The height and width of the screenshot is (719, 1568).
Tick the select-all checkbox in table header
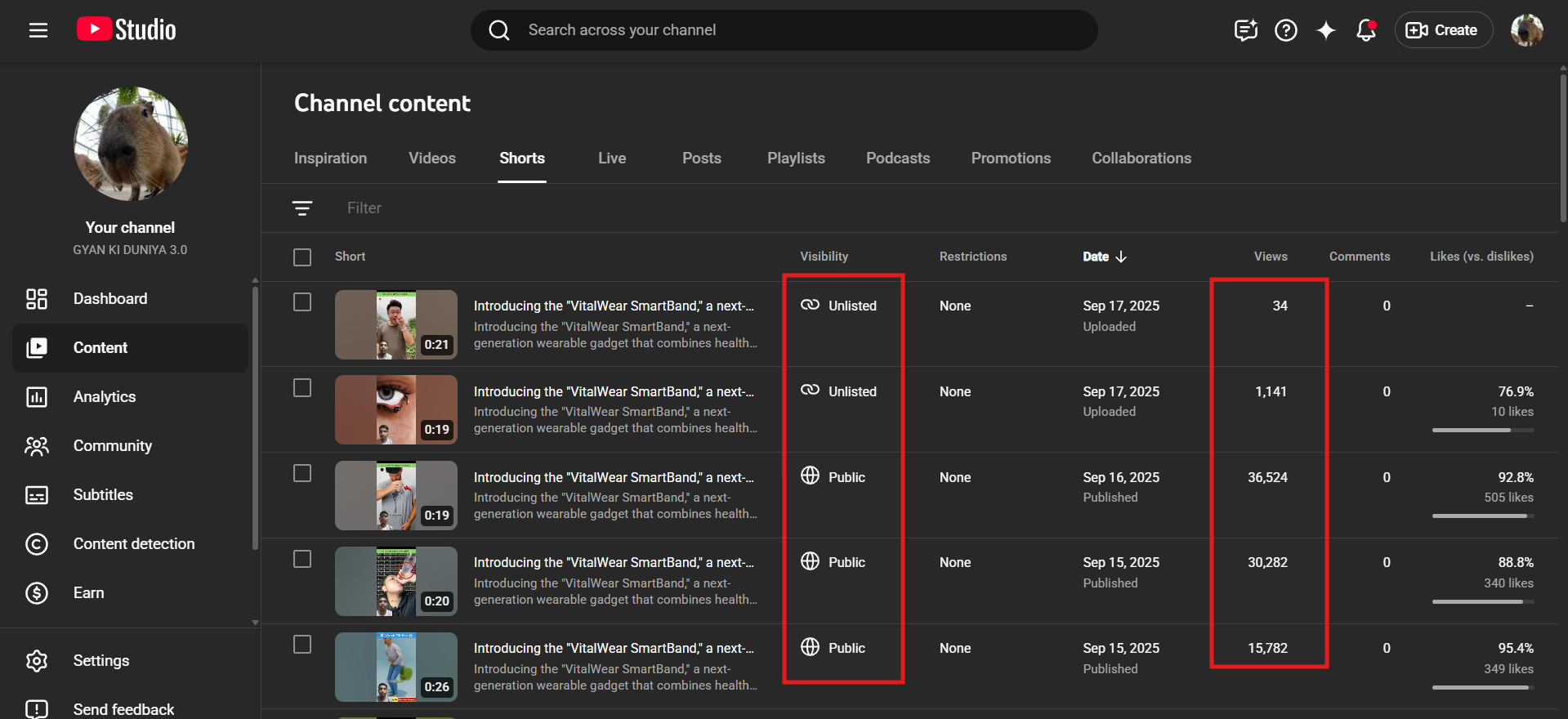pos(302,257)
